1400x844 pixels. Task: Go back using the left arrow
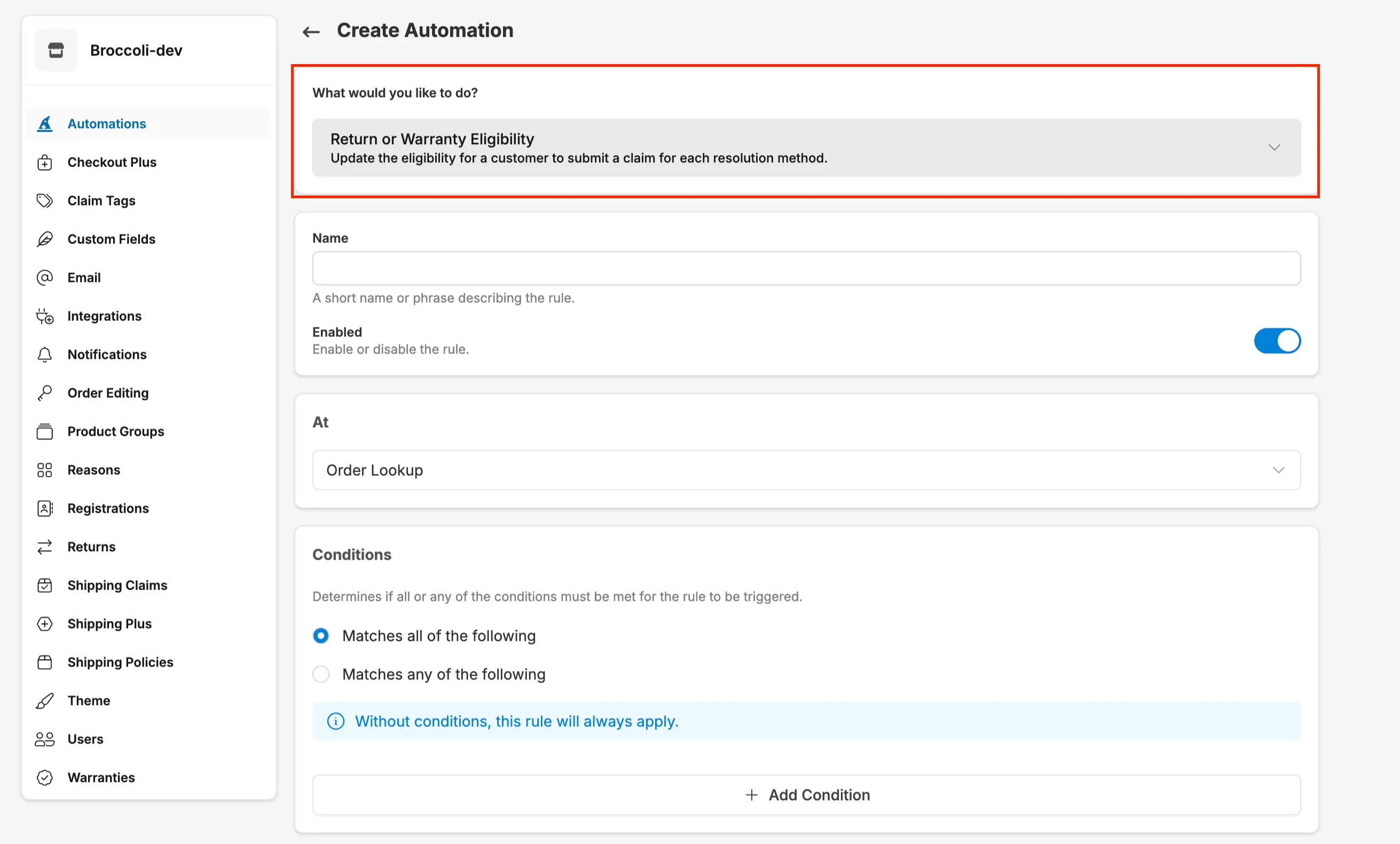coord(310,32)
